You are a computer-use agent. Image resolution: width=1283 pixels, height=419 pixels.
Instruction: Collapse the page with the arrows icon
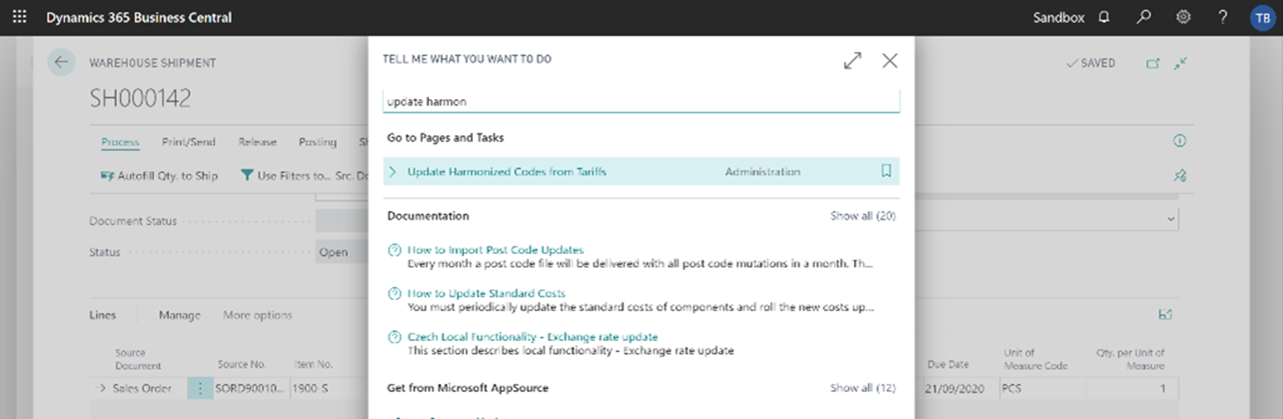point(1181,63)
